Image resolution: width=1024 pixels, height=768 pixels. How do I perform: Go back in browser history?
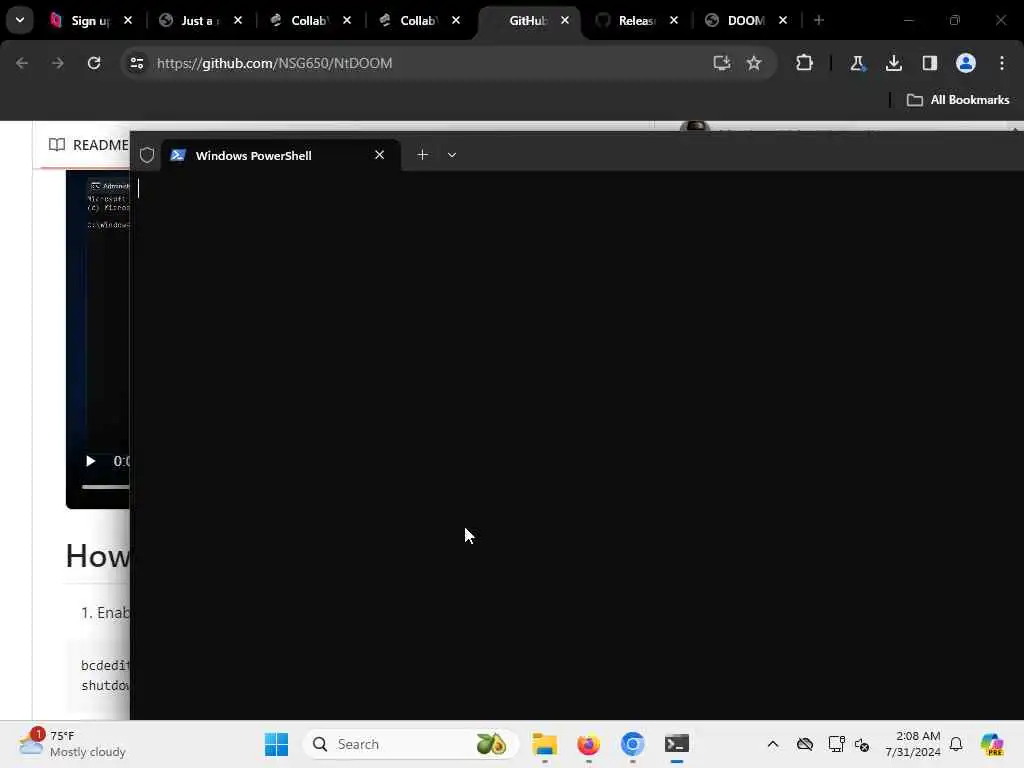tap(22, 63)
